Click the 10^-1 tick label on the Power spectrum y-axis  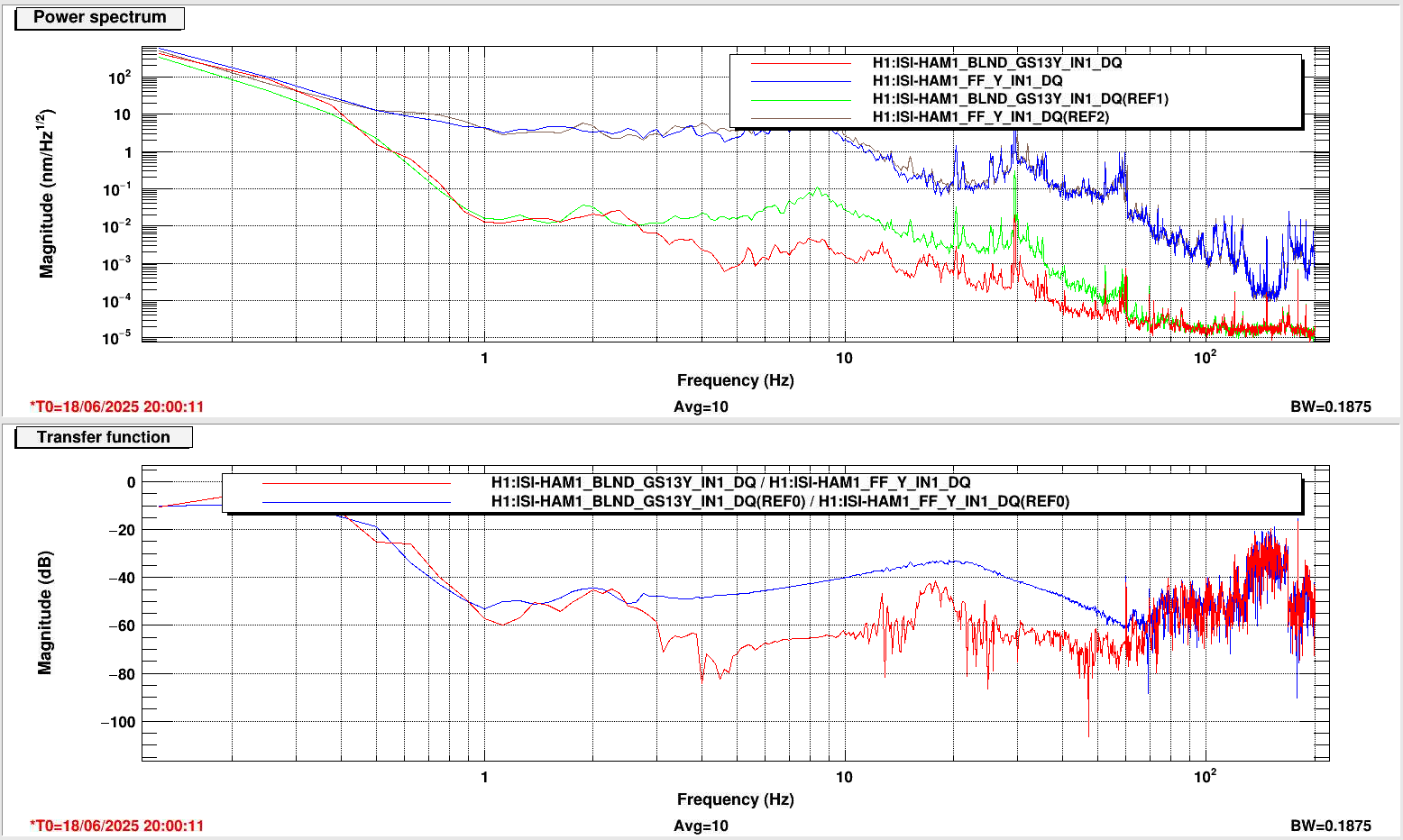(x=117, y=188)
